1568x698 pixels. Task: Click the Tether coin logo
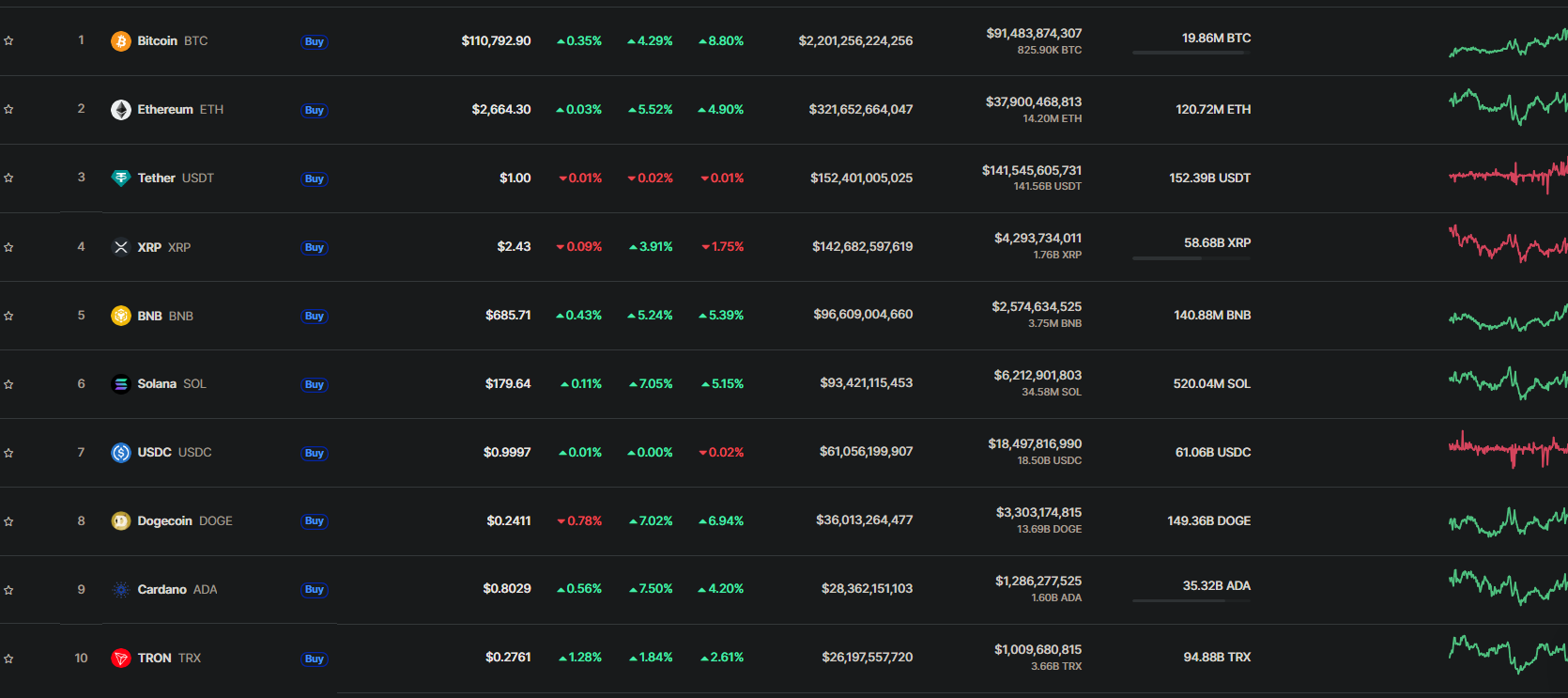click(121, 178)
